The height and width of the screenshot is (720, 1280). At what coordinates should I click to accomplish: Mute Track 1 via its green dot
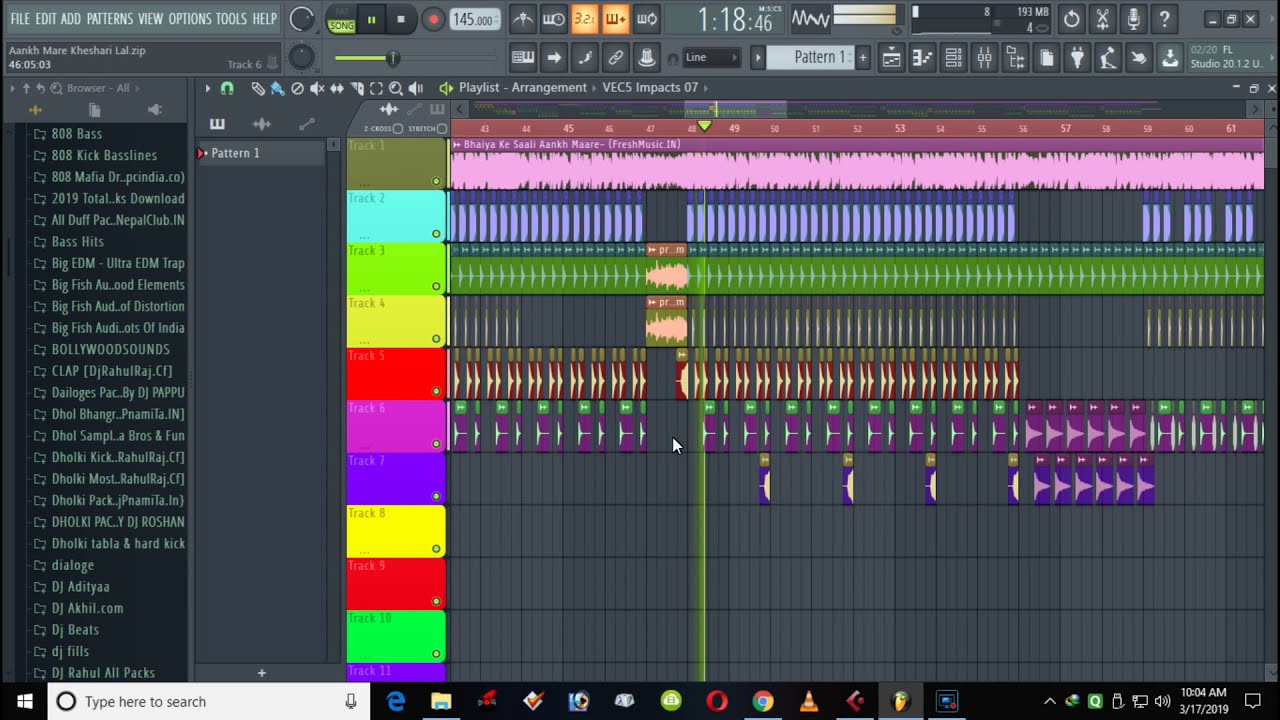(x=436, y=181)
